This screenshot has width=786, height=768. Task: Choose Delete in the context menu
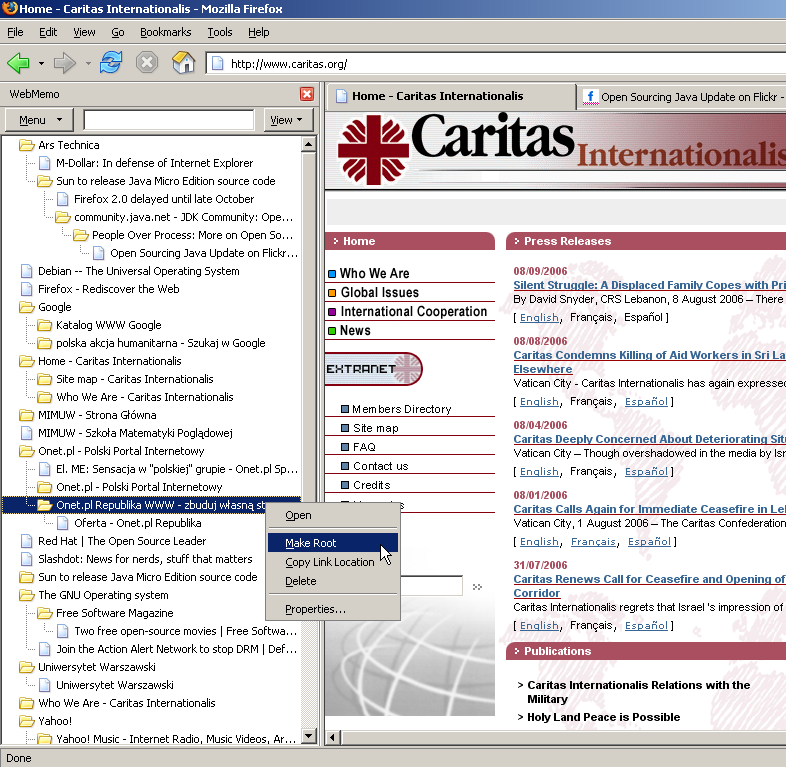click(x=333, y=581)
